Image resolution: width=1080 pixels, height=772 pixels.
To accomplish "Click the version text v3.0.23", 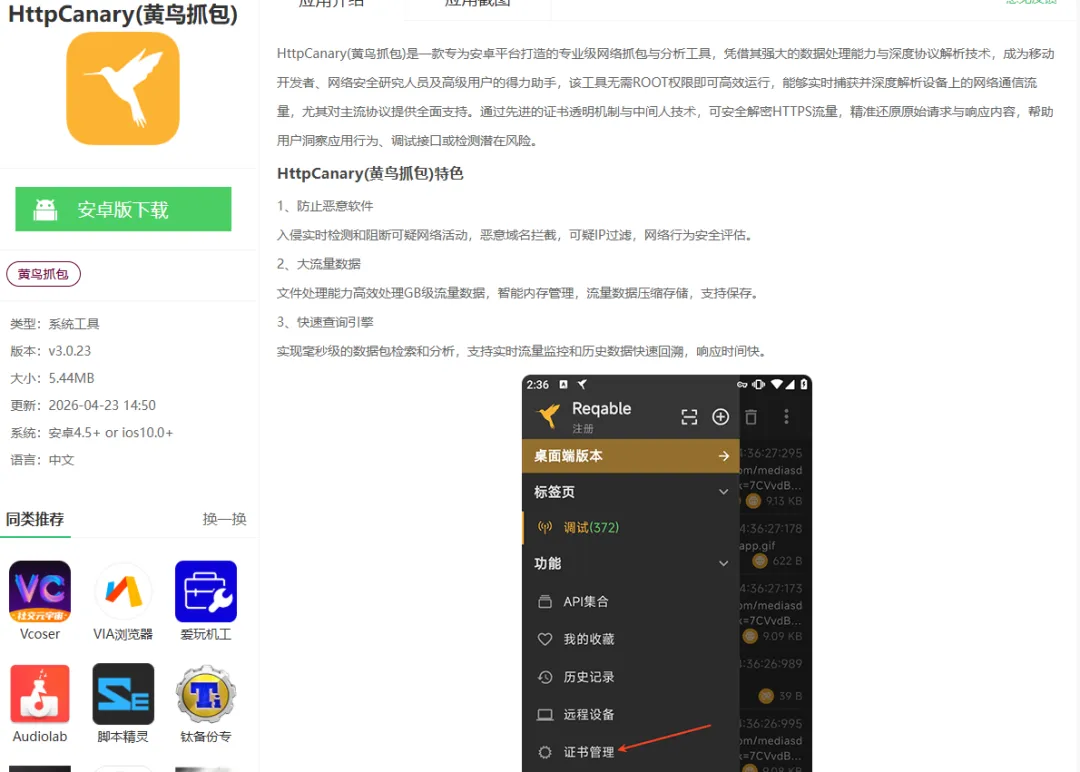I will [70, 351].
